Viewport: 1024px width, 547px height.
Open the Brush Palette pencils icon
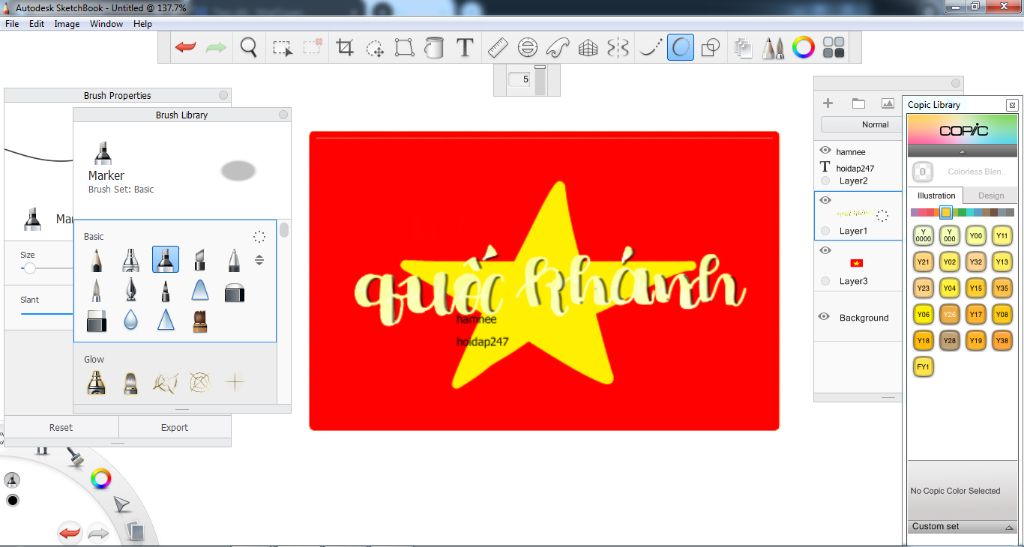(773, 48)
